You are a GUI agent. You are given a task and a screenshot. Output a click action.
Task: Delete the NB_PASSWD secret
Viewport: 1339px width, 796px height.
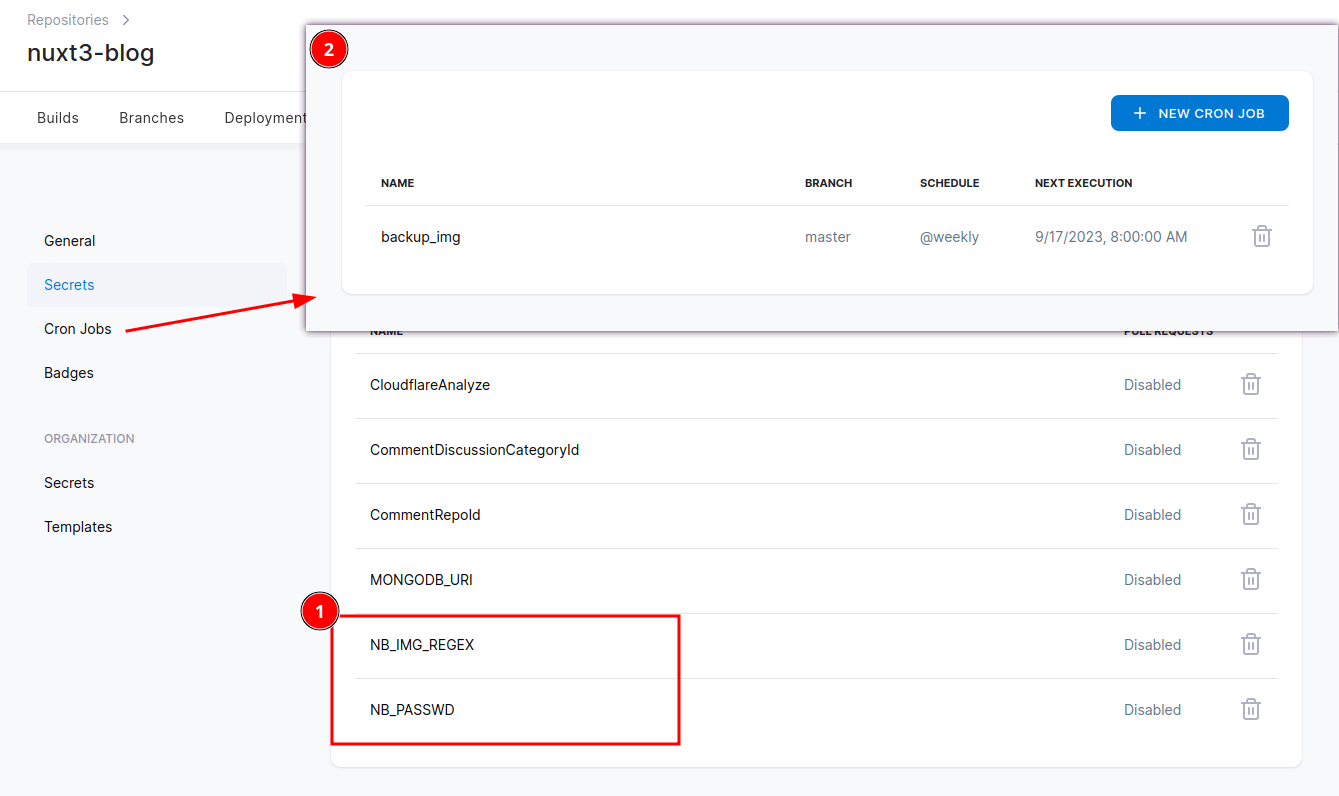1250,710
